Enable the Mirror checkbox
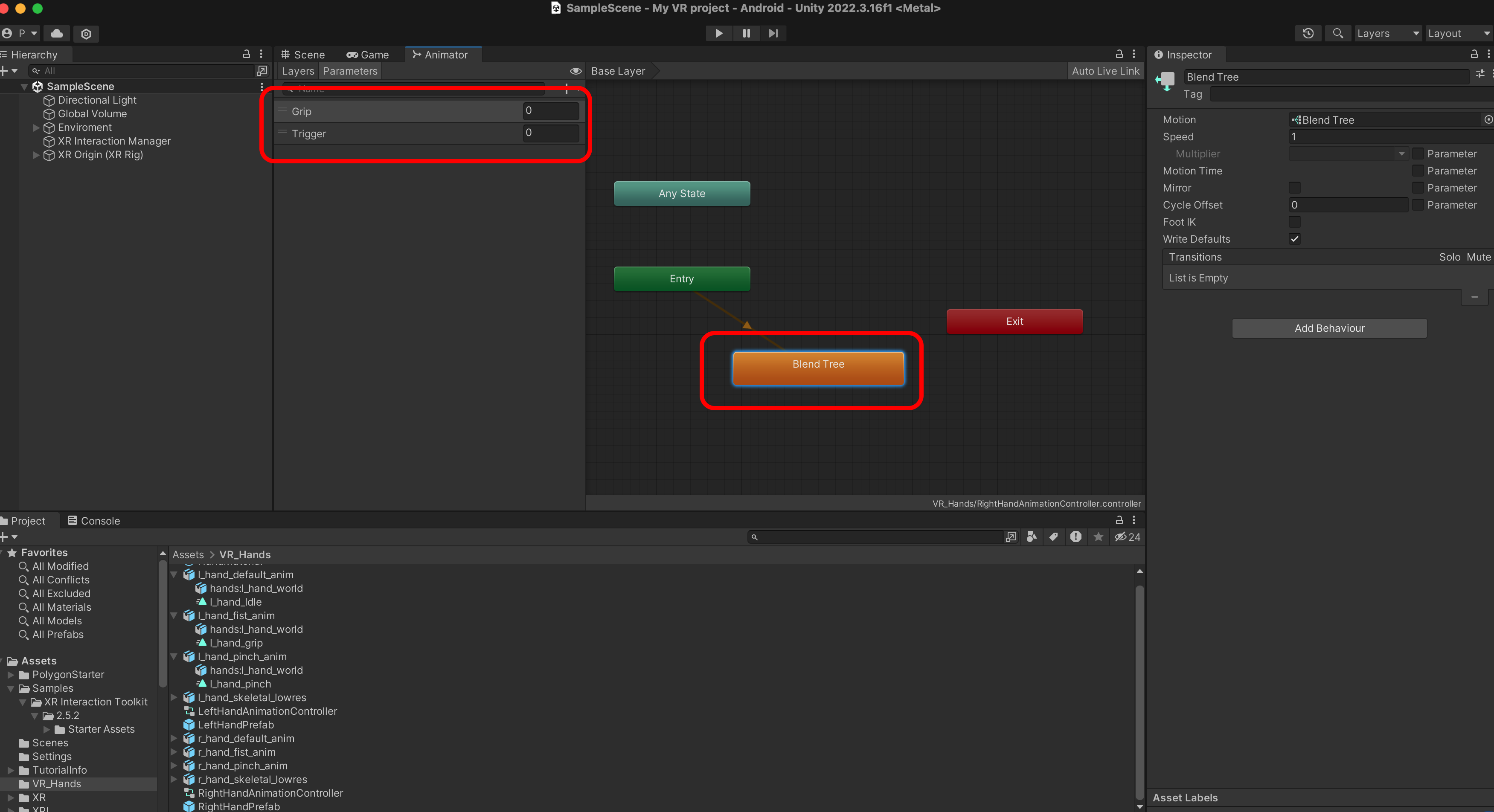Image resolution: width=1494 pixels, height=812 pixels. coord(1294,188)
